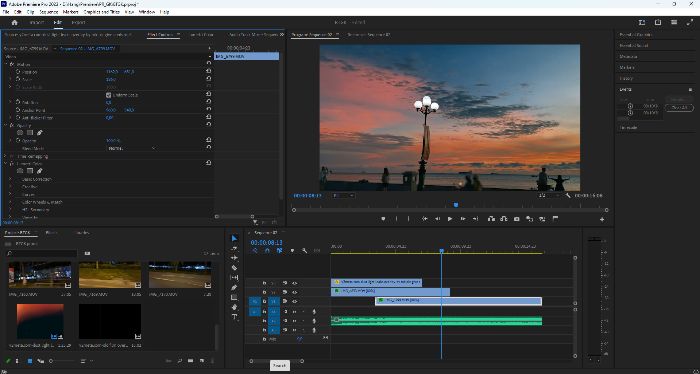Open the Window menu
Image resolution: width=700 pixels, height=374 pixels.
pos(147,12)
